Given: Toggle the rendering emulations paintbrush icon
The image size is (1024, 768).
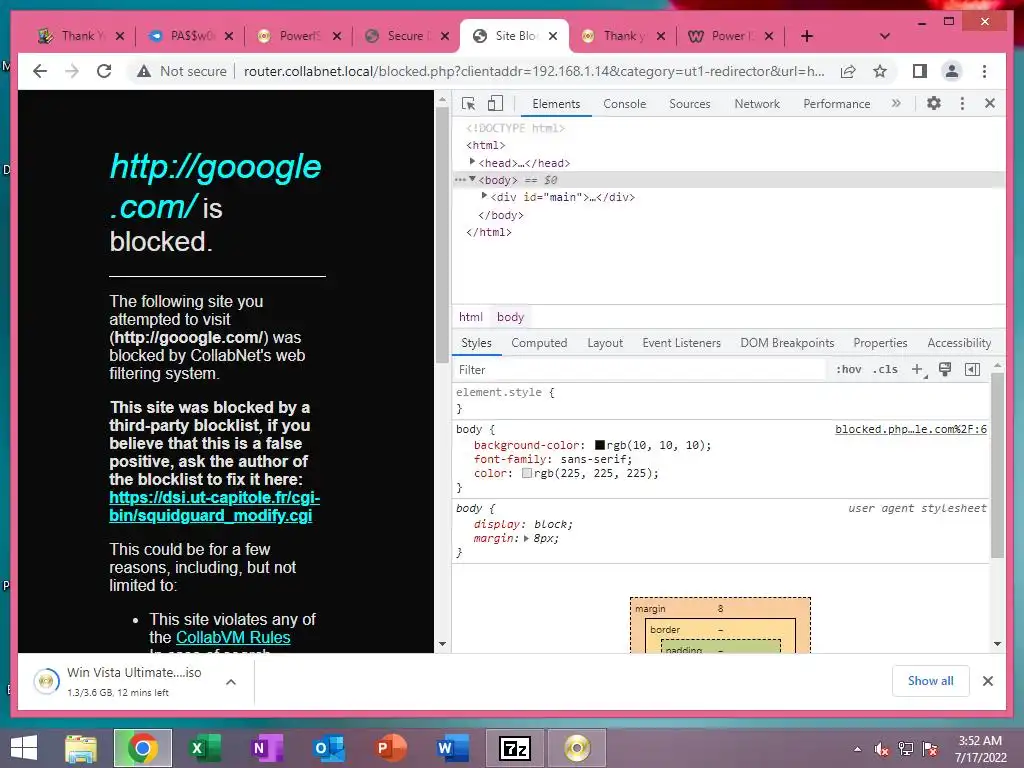Looking at the screenshot, I should [944, 370].
